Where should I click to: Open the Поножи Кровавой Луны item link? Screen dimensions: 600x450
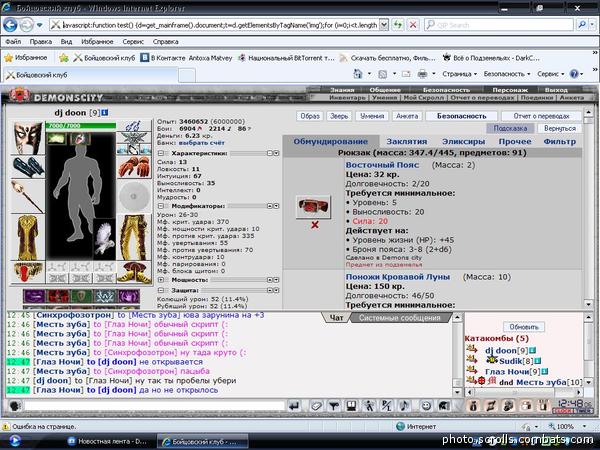tap(398, 277)
